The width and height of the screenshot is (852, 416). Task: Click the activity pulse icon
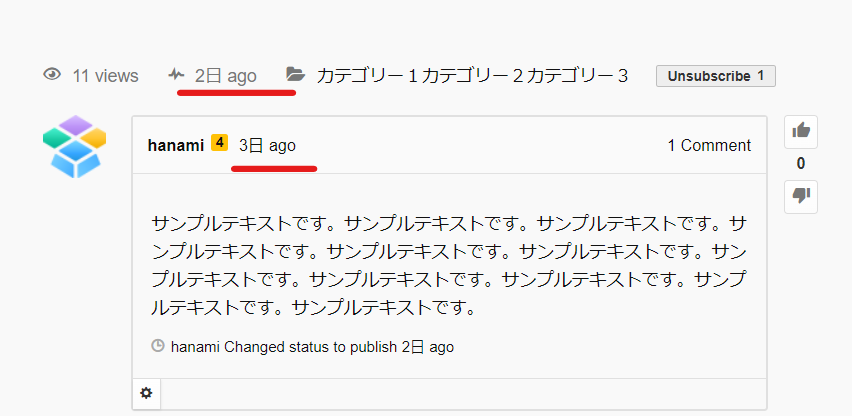(177, 75)
